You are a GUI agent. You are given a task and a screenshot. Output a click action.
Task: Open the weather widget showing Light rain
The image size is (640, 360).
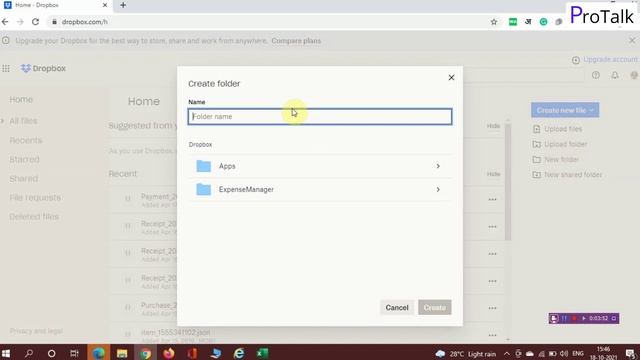click(466, 354)
